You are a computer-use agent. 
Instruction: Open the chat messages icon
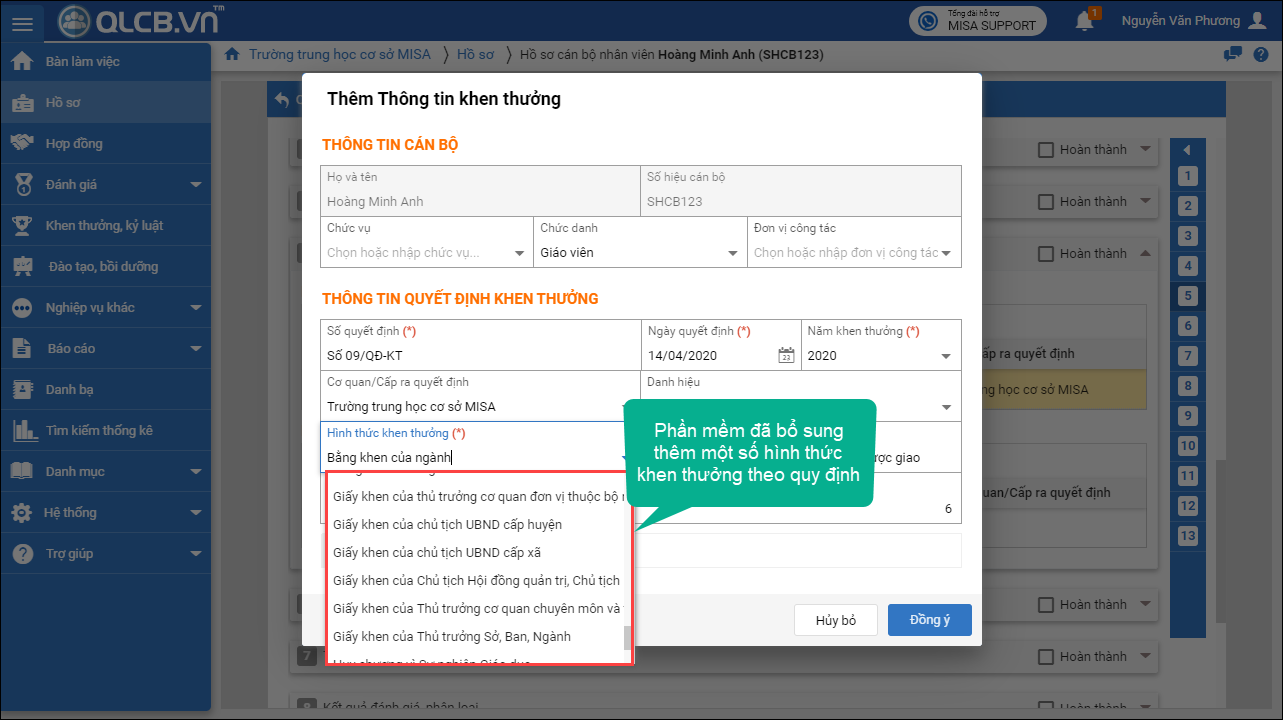pos(1233,55)
